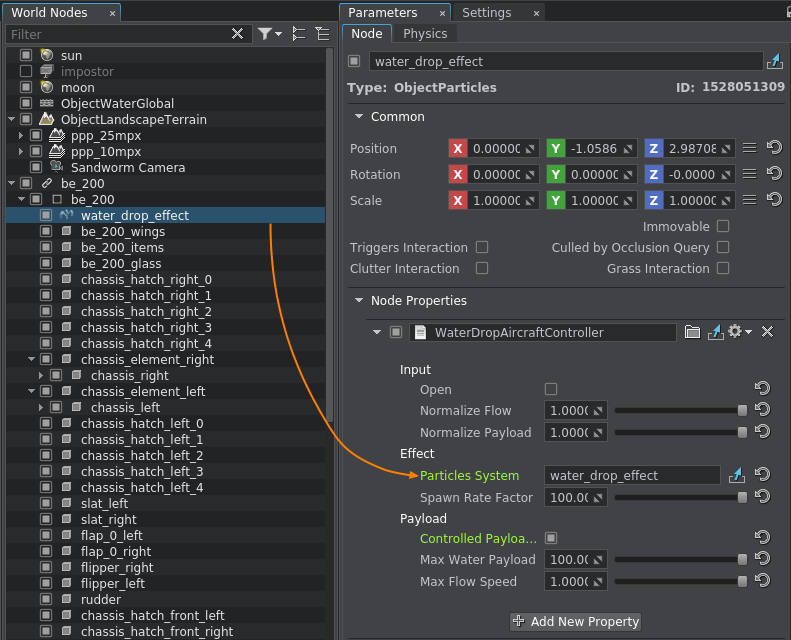The image size is (791, 640).
Task: Select the be_200_wings node in the tree
Action: pyautogui.click(x=122, y=232)
